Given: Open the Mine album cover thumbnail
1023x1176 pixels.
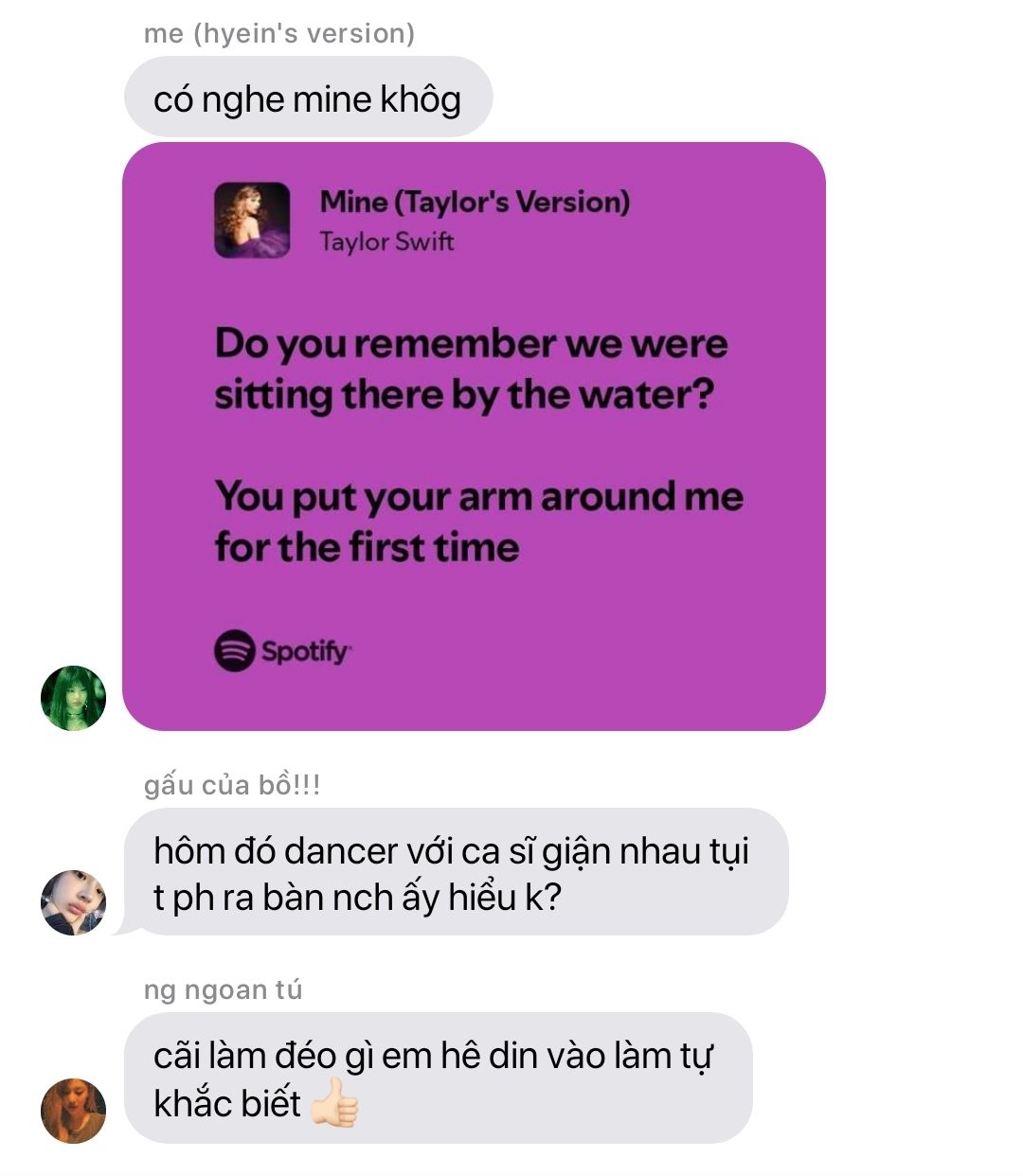Looking at the screenshot, I should coord(252,220).
